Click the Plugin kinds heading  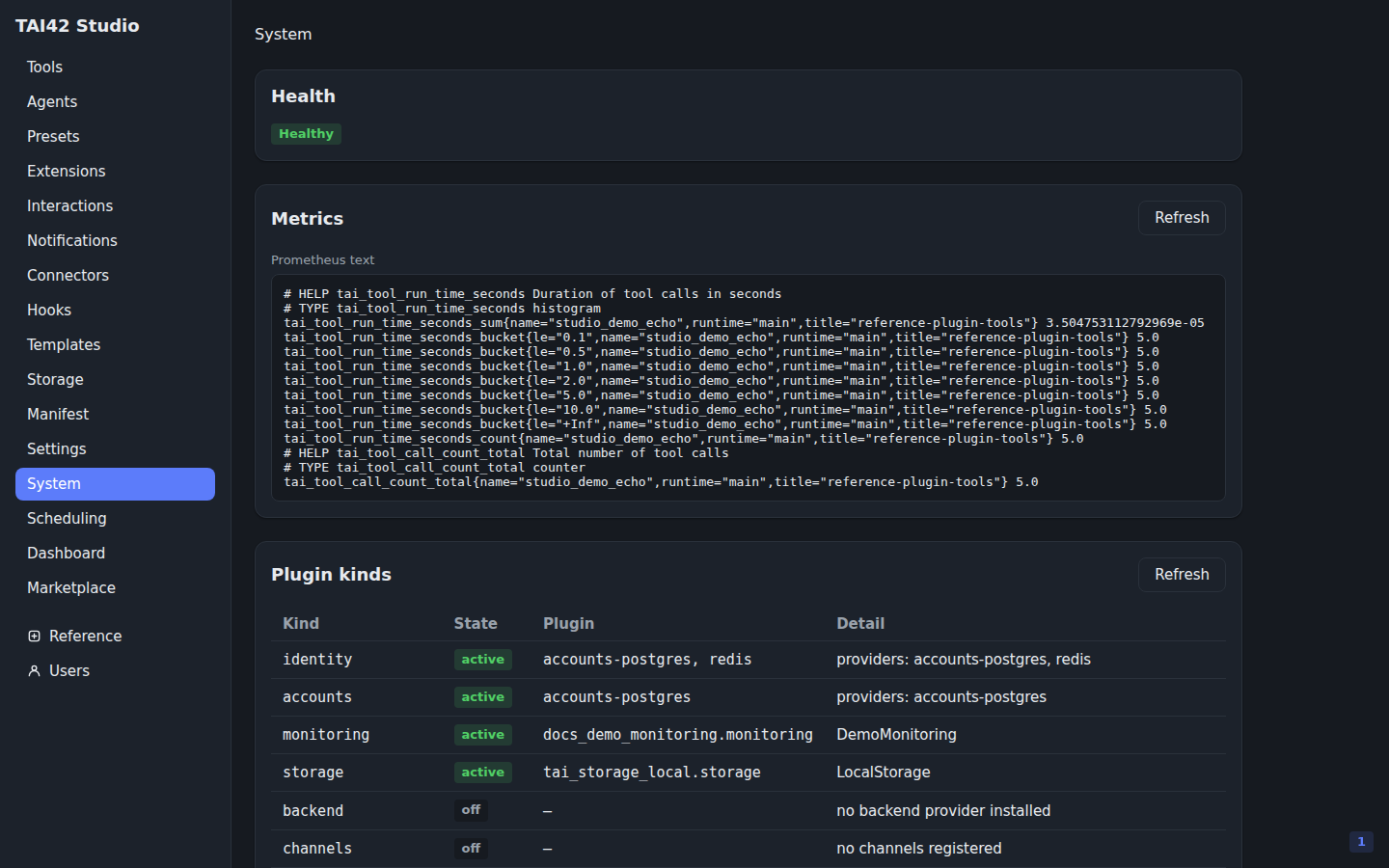point(331,575)
